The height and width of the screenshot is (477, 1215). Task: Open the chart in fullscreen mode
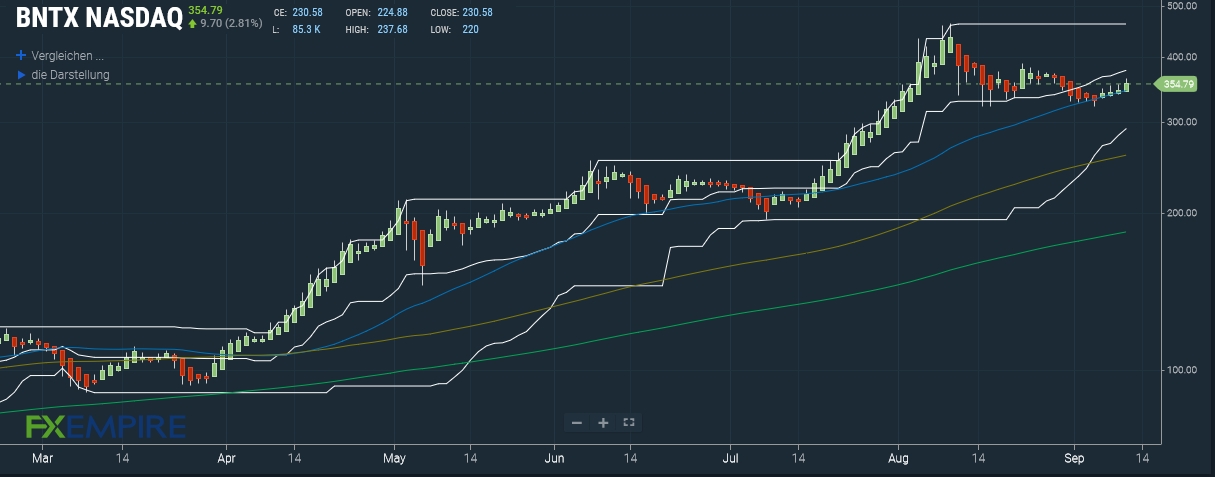pyautogui.click(x=629, y=422)
